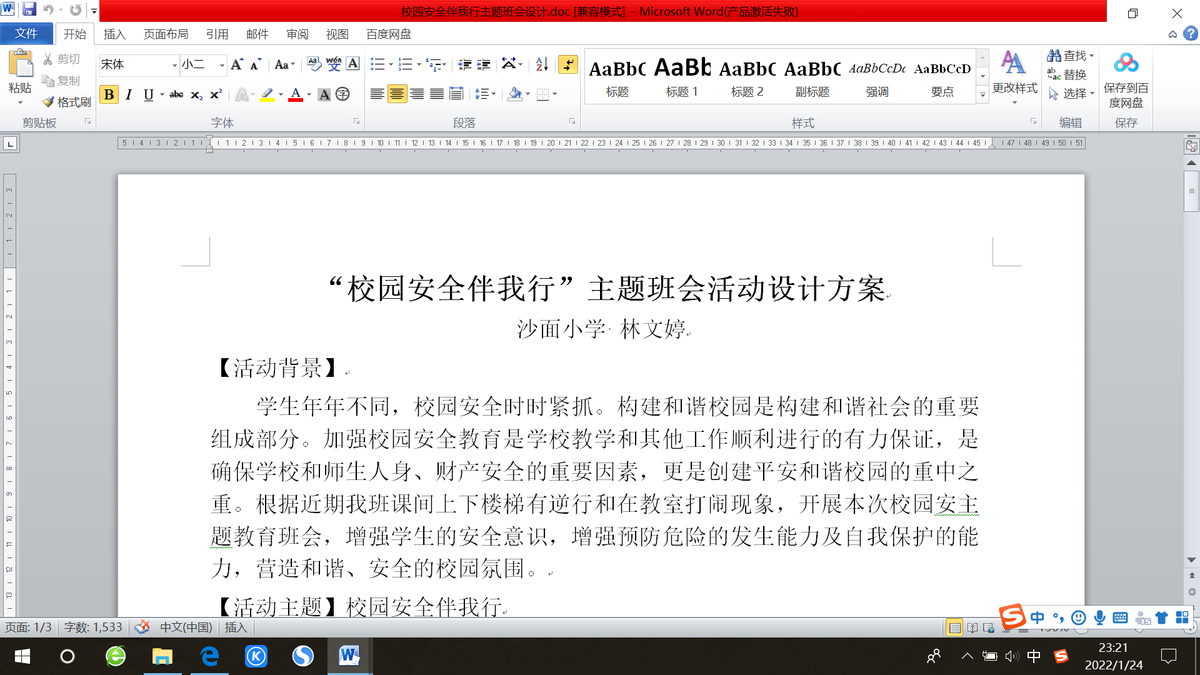Toggle Subscript formatting
Viewport: 1200px width, 675px height.
click(x=197, y=95)
